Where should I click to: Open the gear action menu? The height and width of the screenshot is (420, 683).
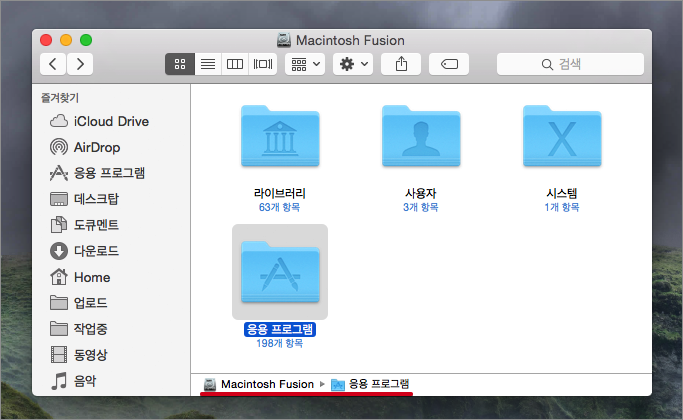point(353,64)
